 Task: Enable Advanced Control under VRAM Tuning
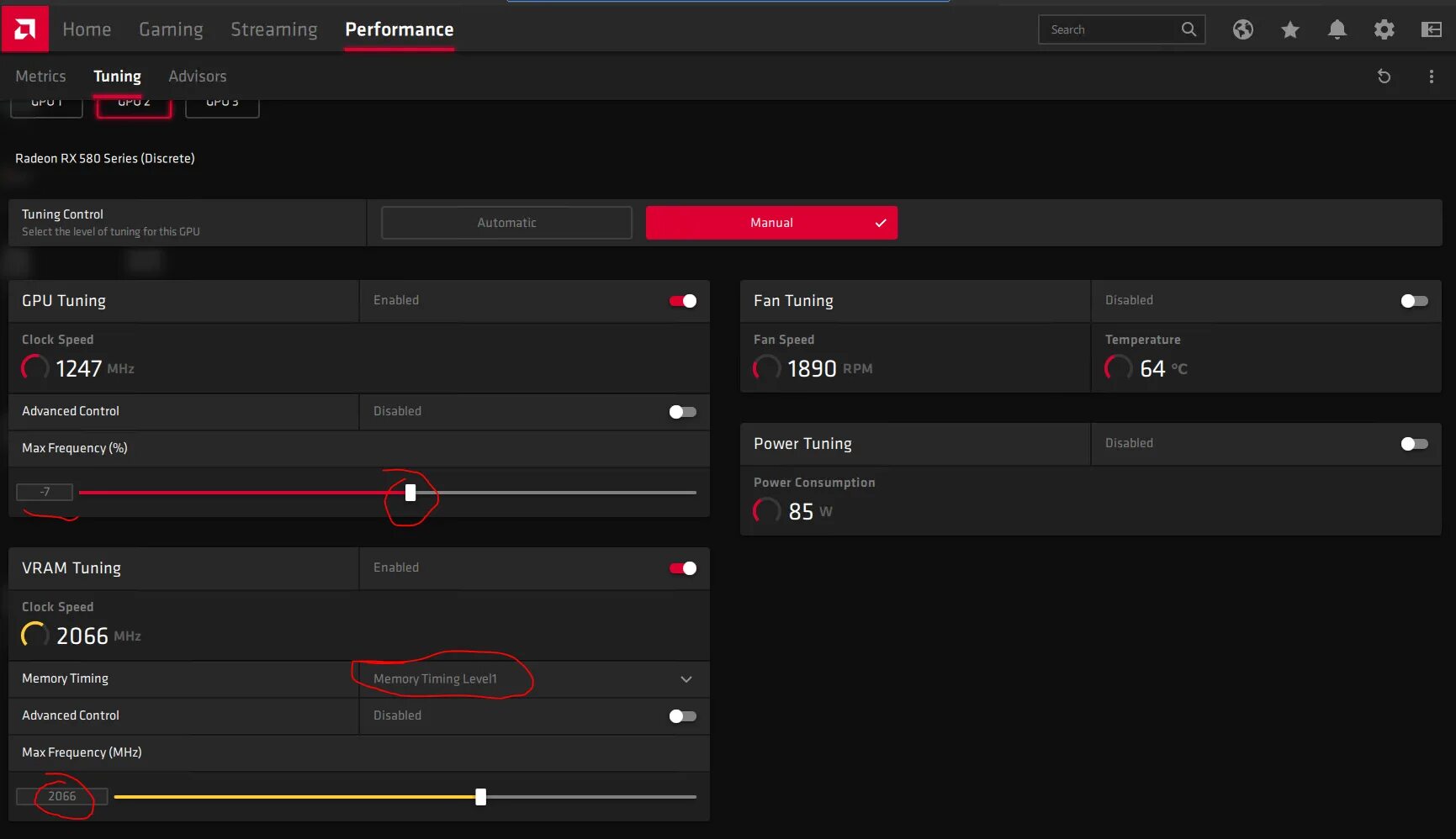pos(682,715)
